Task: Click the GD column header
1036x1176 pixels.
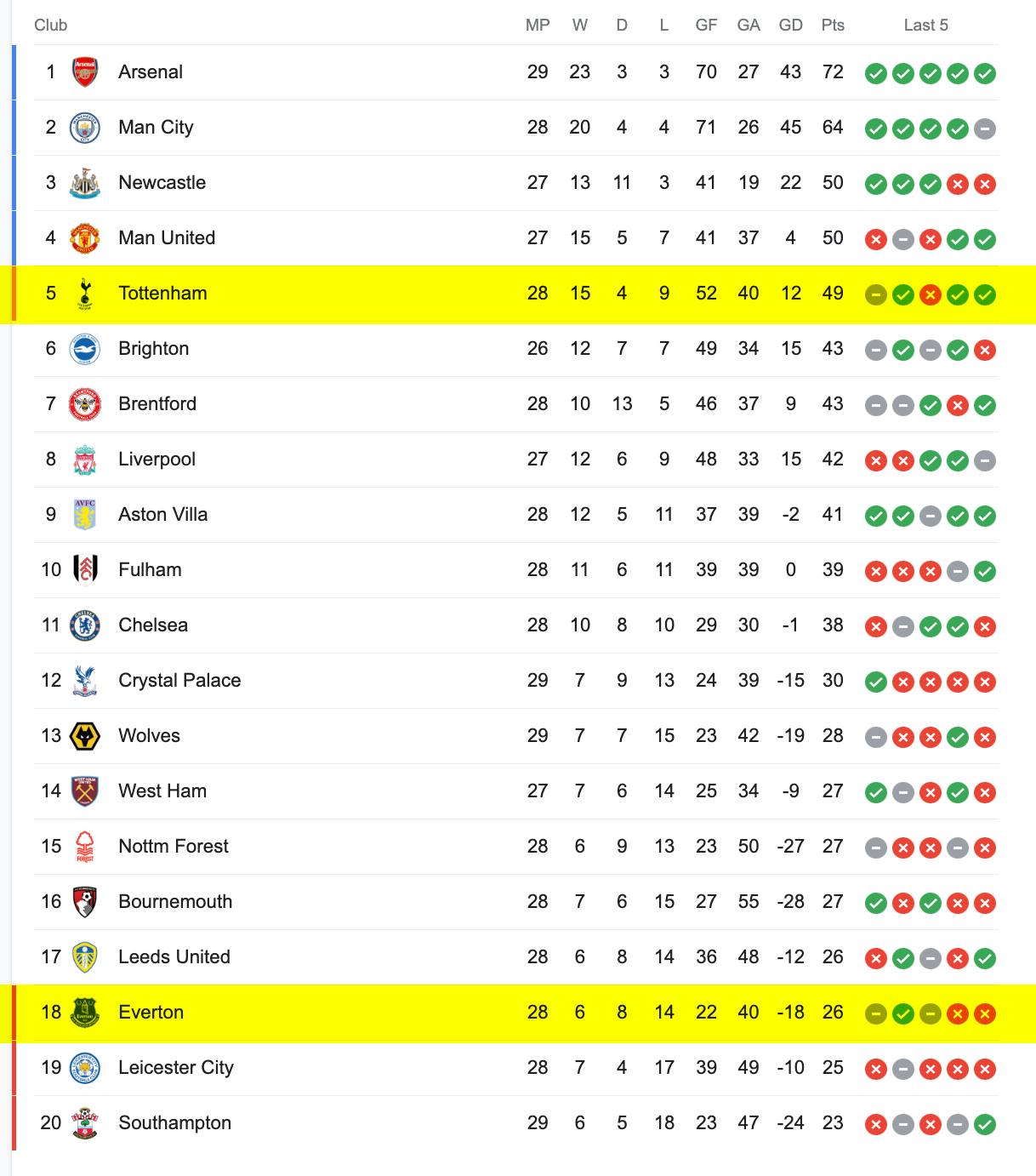Action: [x=791, y=25]
